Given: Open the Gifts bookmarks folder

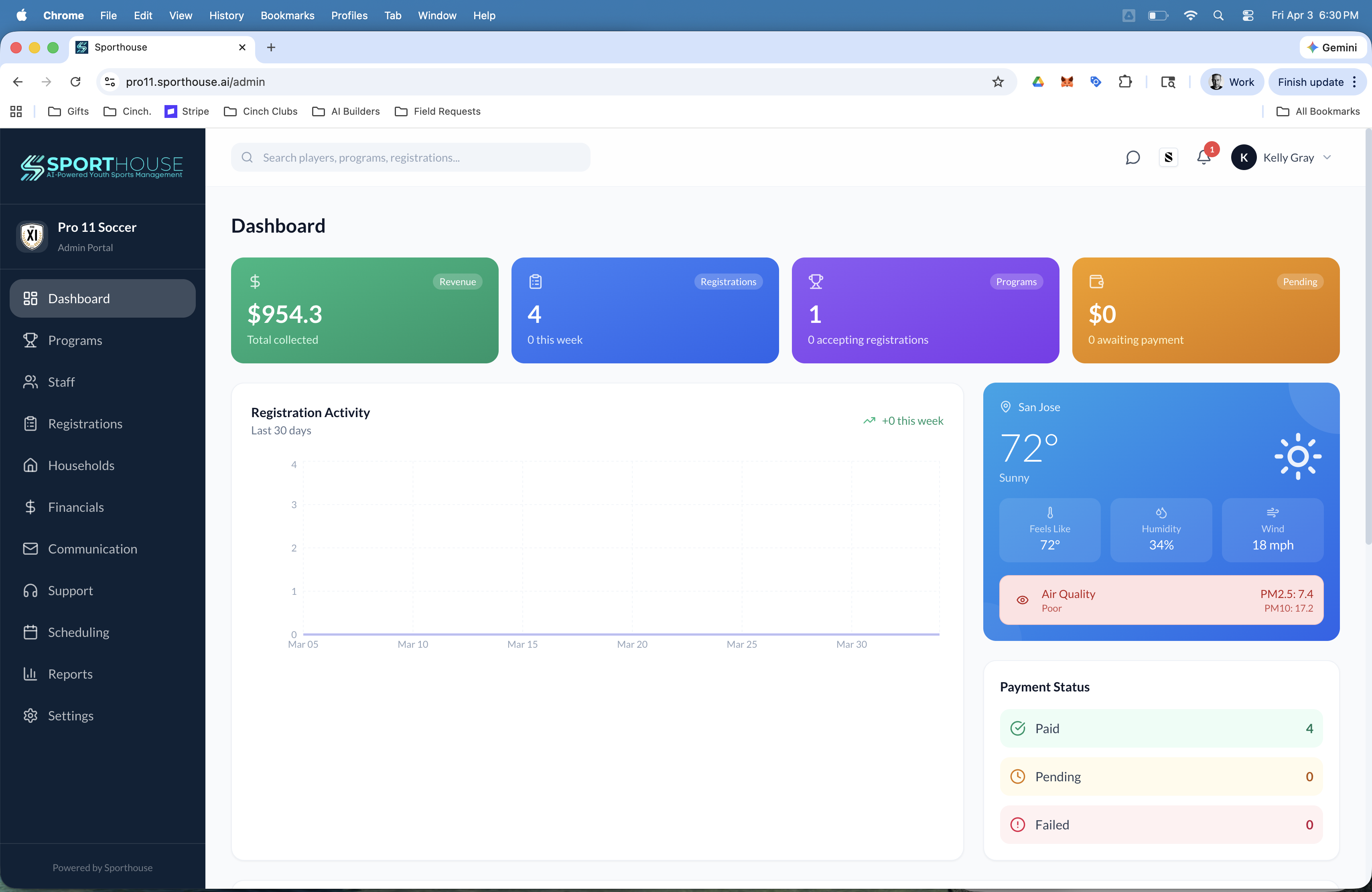Looking at the screenshot, I should (x=69, y=111).
